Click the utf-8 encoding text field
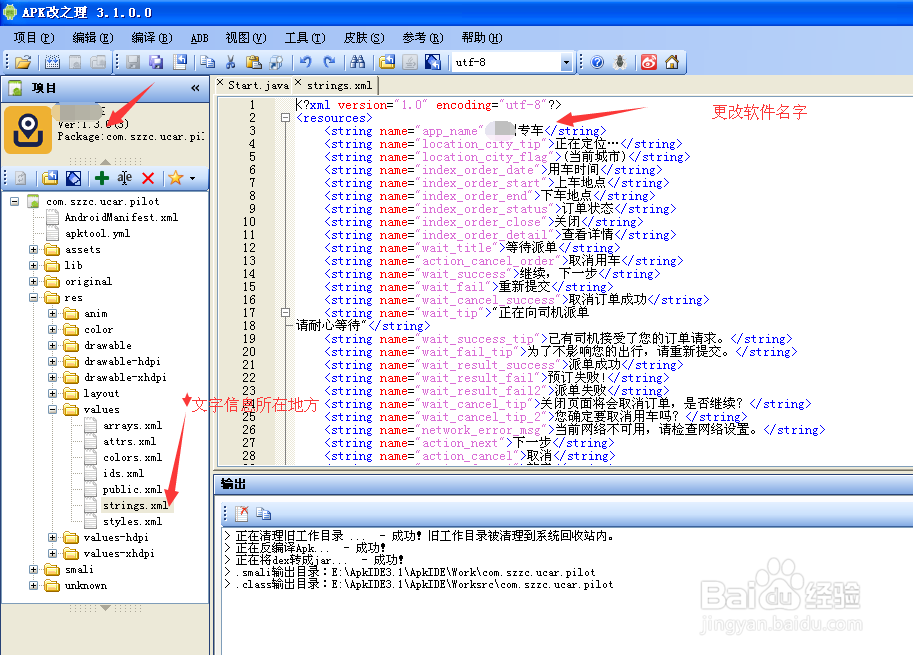 click(x=505, y=62)
